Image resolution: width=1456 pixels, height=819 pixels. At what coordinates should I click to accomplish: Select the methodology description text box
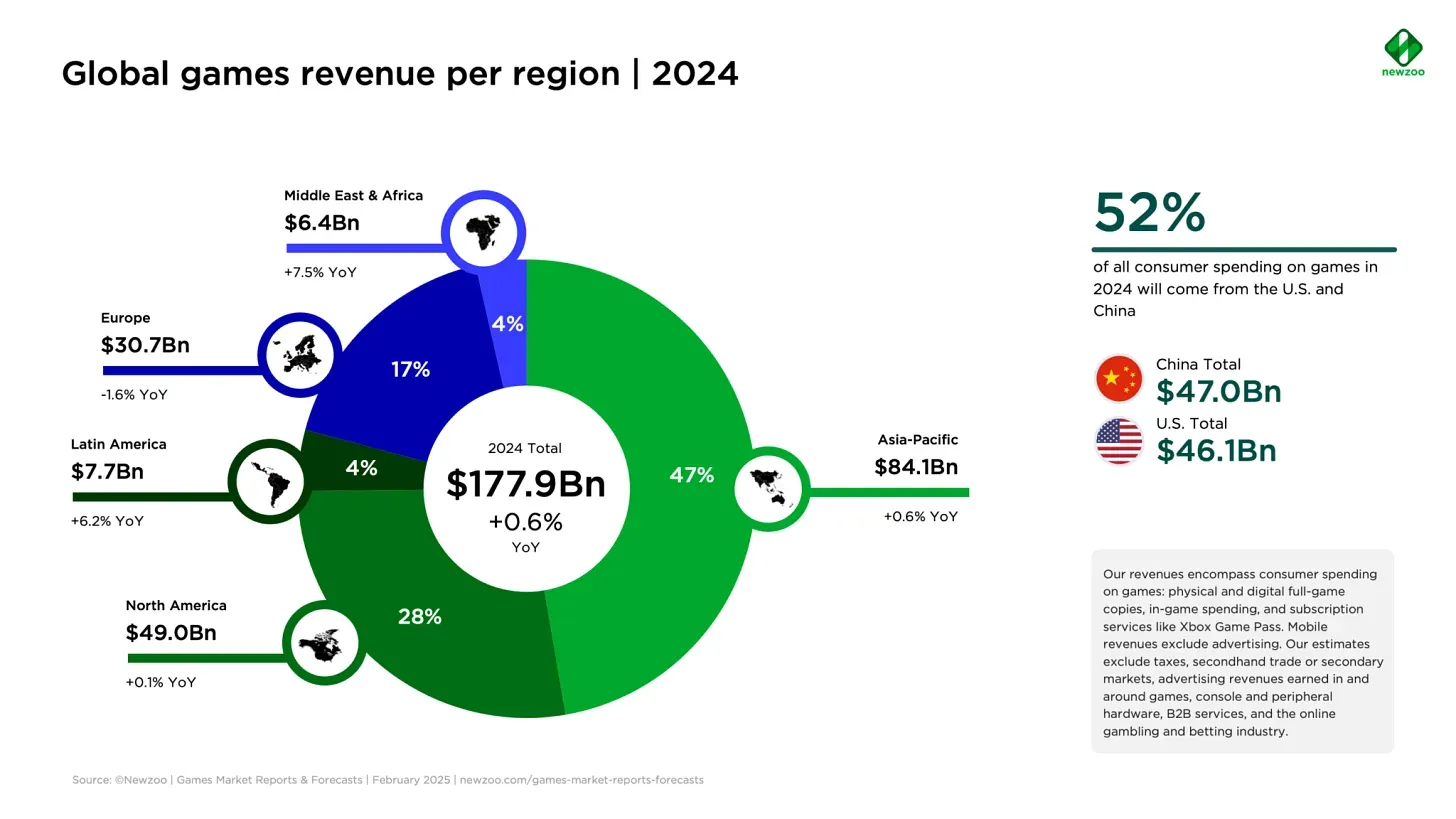click(x=1242, y=650)
